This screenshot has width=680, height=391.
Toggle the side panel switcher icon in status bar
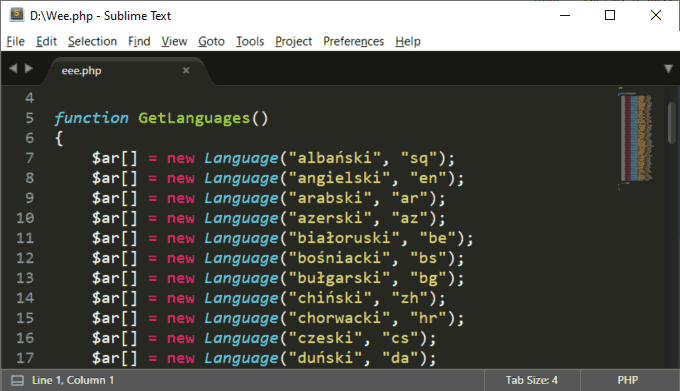point(17,381)
